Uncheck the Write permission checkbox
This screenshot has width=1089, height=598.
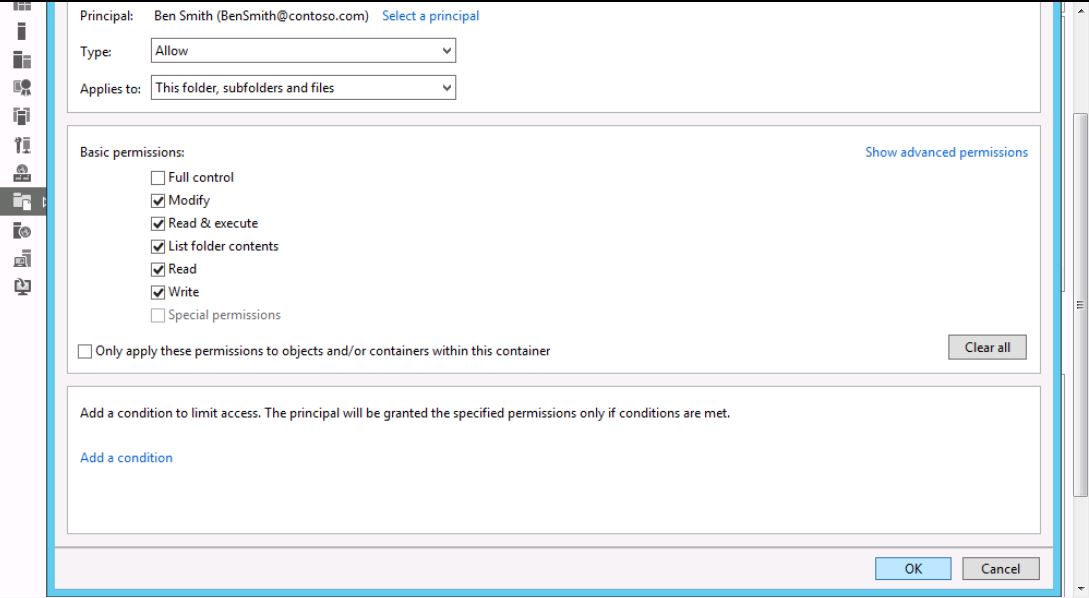(x=158, y=292)
